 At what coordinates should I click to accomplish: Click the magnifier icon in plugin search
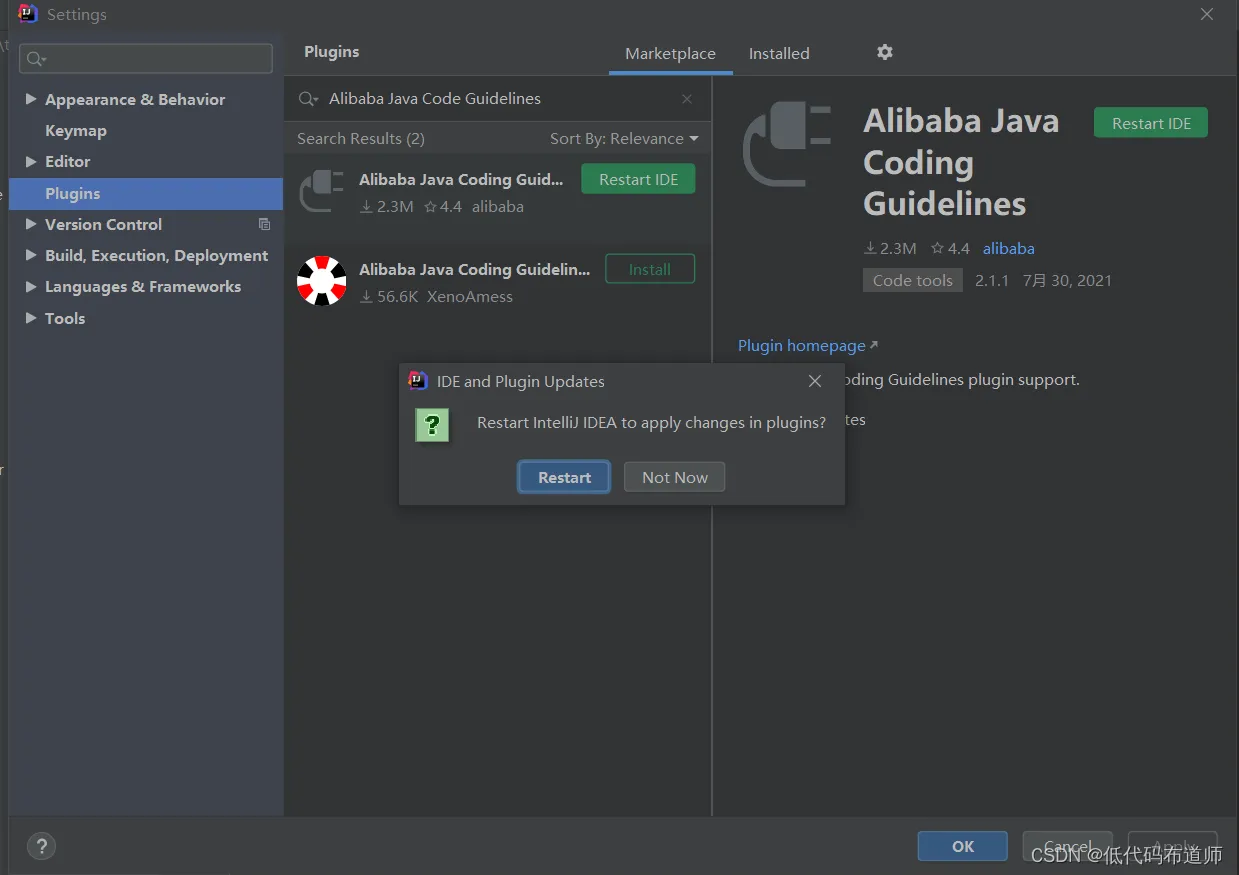click(308, 99)
